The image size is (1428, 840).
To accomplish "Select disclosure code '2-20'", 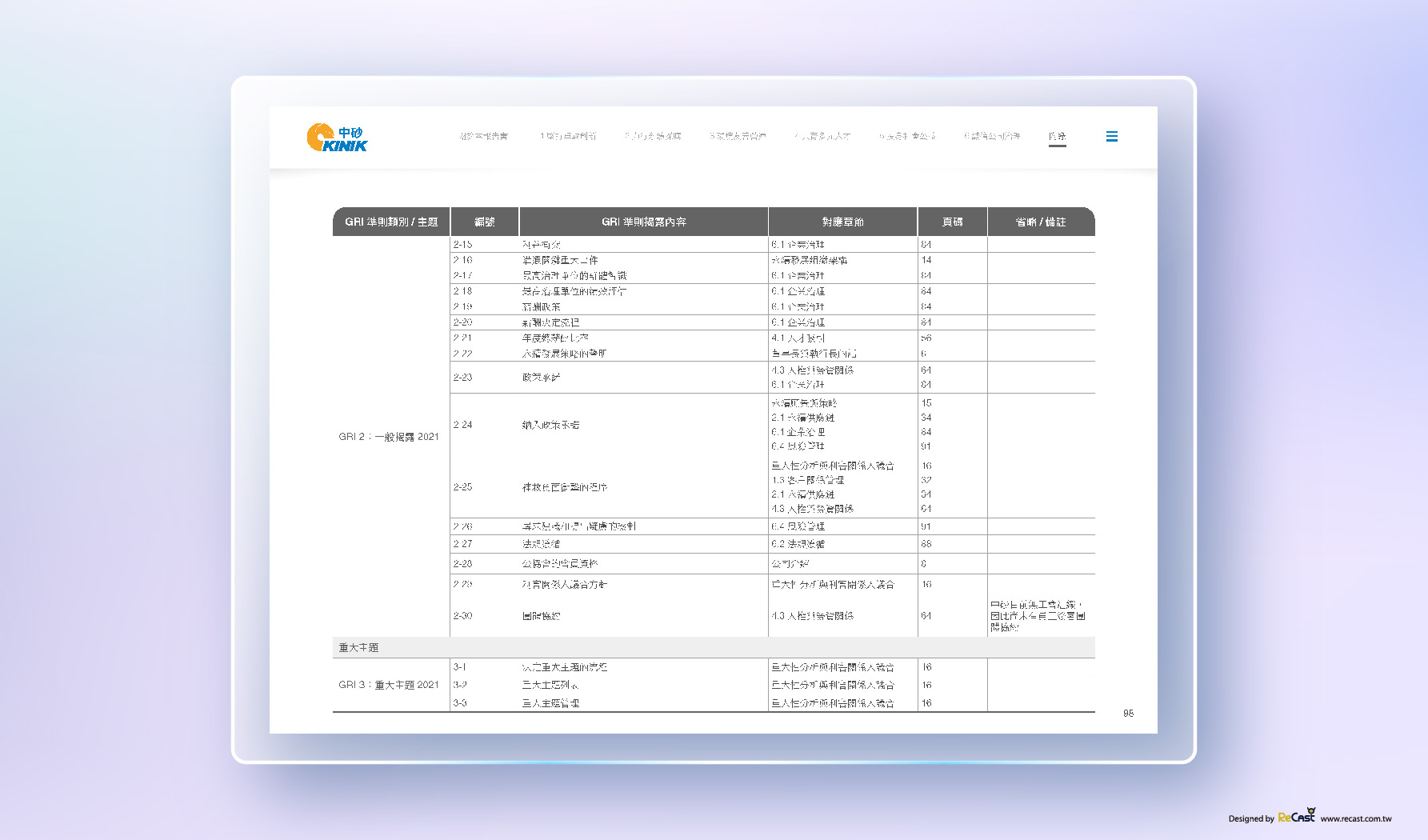I will point(462,322).
